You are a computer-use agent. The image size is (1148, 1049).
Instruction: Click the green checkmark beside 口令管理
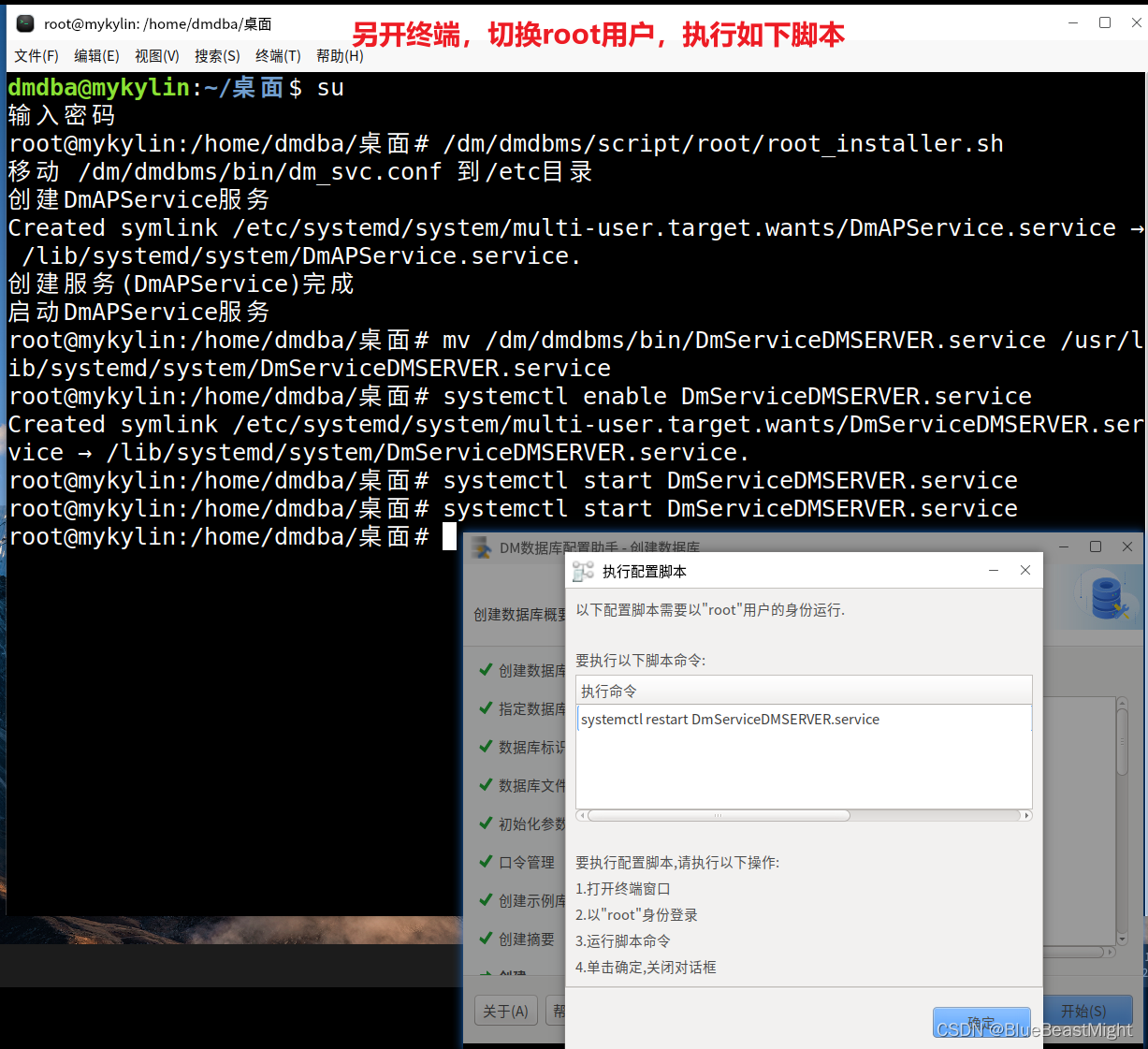click(486, 861)
